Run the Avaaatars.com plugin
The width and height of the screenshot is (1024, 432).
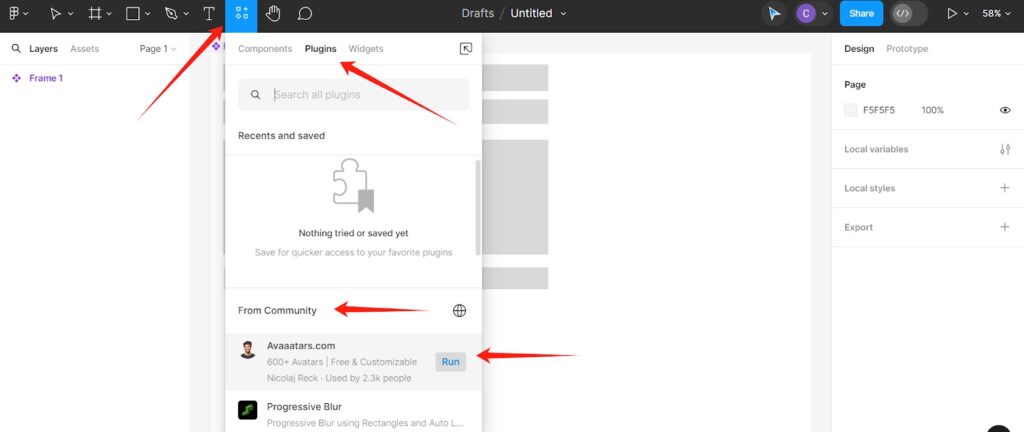pos(451,362)
